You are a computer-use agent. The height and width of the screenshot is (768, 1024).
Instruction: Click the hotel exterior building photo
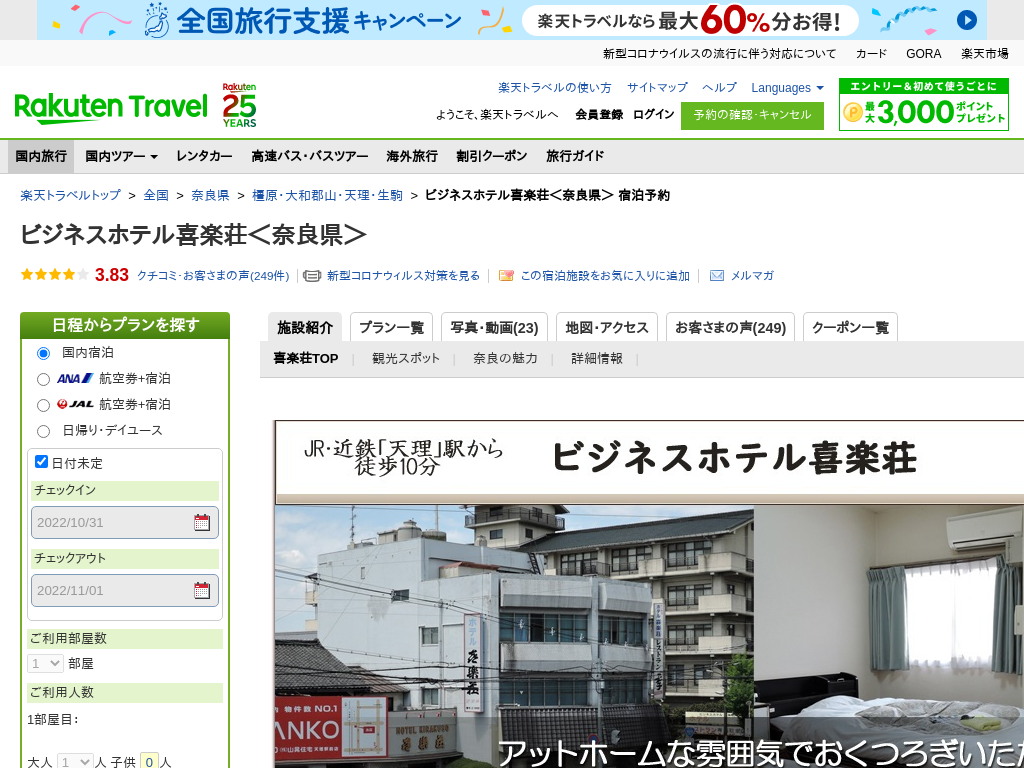(x=514, y=637)
